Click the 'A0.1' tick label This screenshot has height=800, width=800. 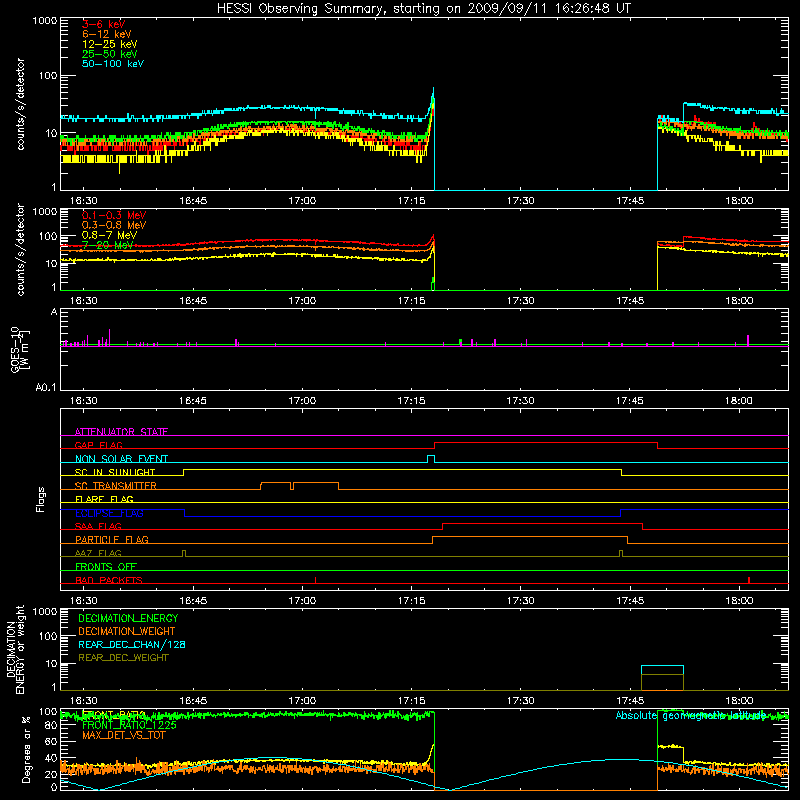(46, 387)
